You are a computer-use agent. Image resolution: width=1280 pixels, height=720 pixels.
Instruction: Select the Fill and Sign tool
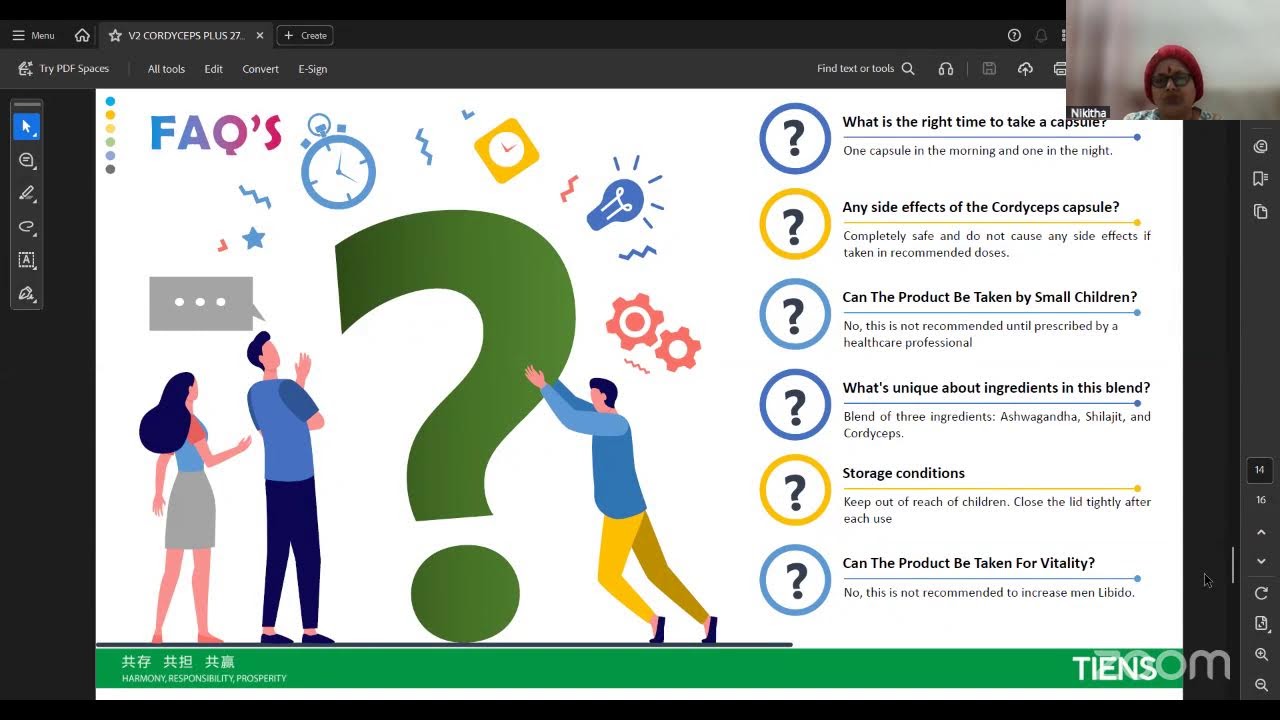[27, 294]
